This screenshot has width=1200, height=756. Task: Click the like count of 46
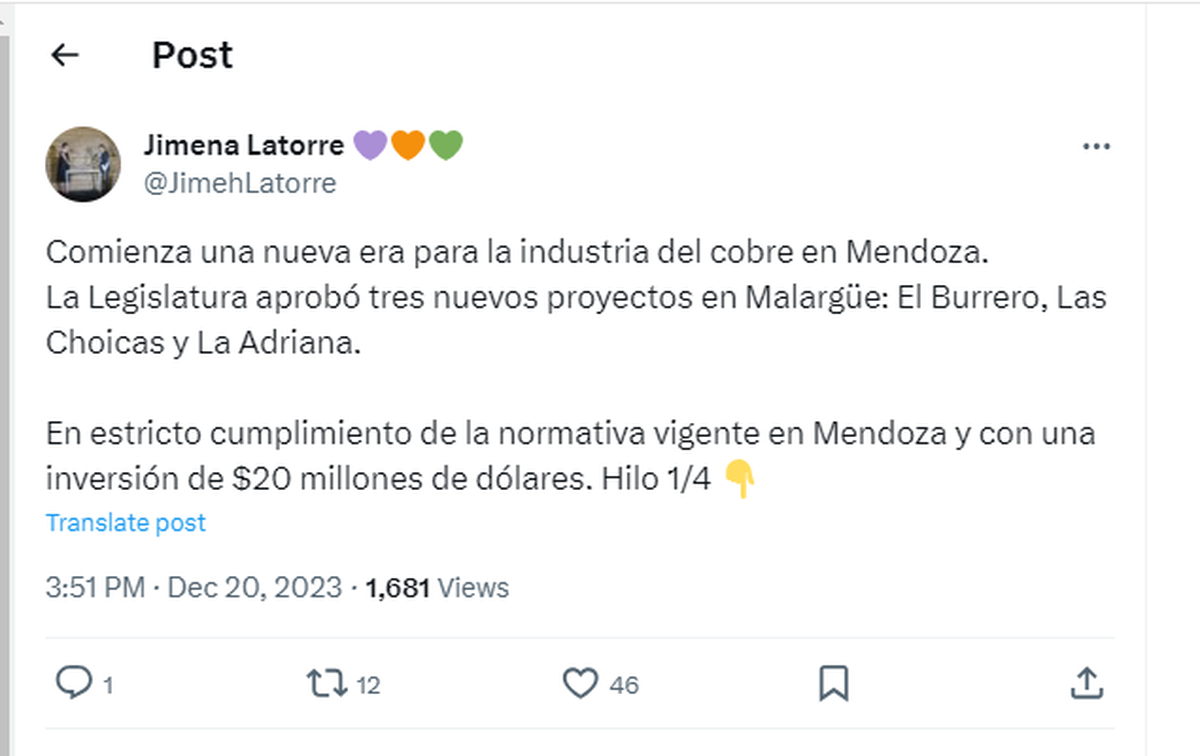pyautogui.click(x=624, y=686)
